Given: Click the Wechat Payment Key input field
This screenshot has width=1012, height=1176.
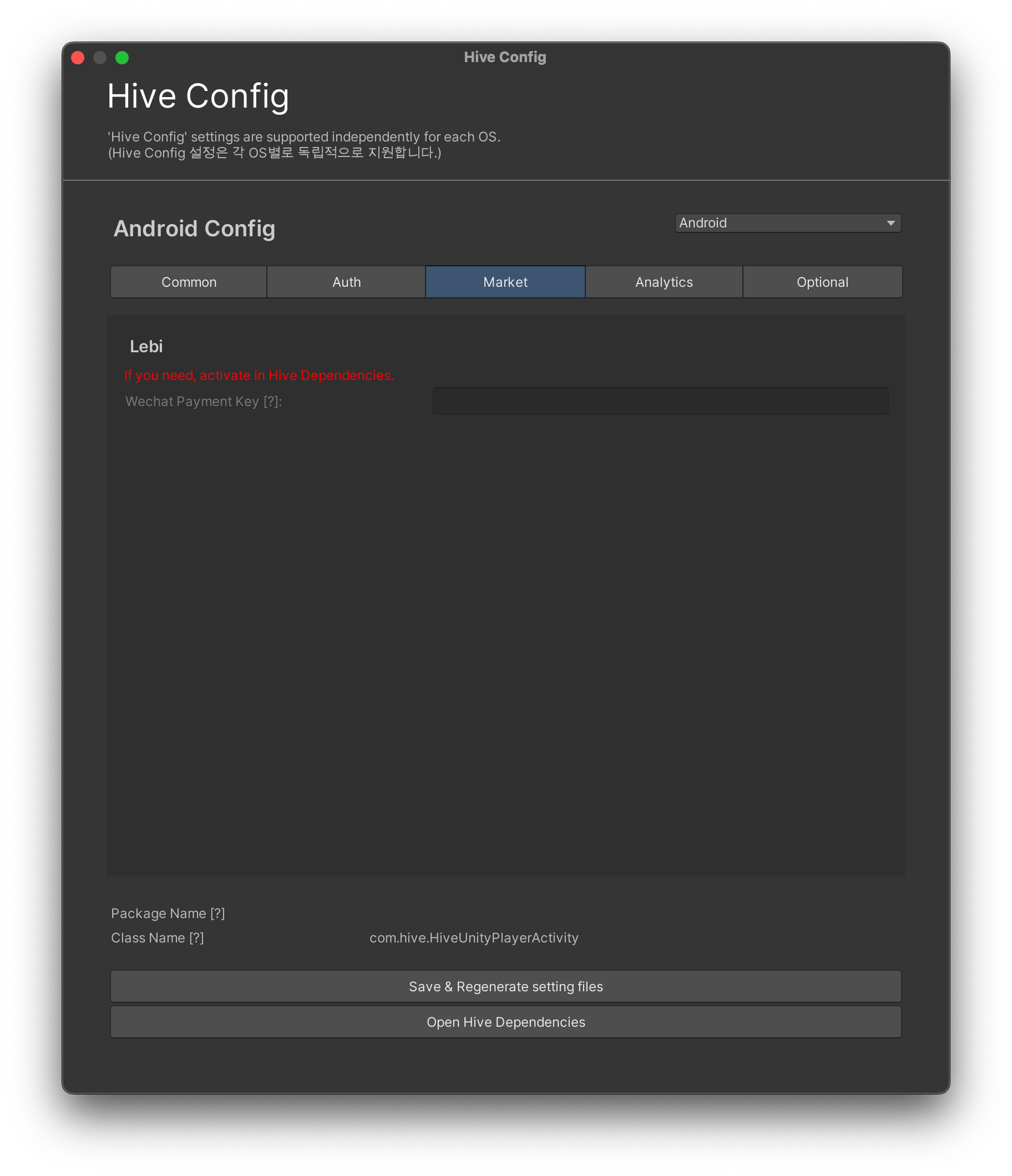Looking at the screenshot, I should (x=660, y=401).
